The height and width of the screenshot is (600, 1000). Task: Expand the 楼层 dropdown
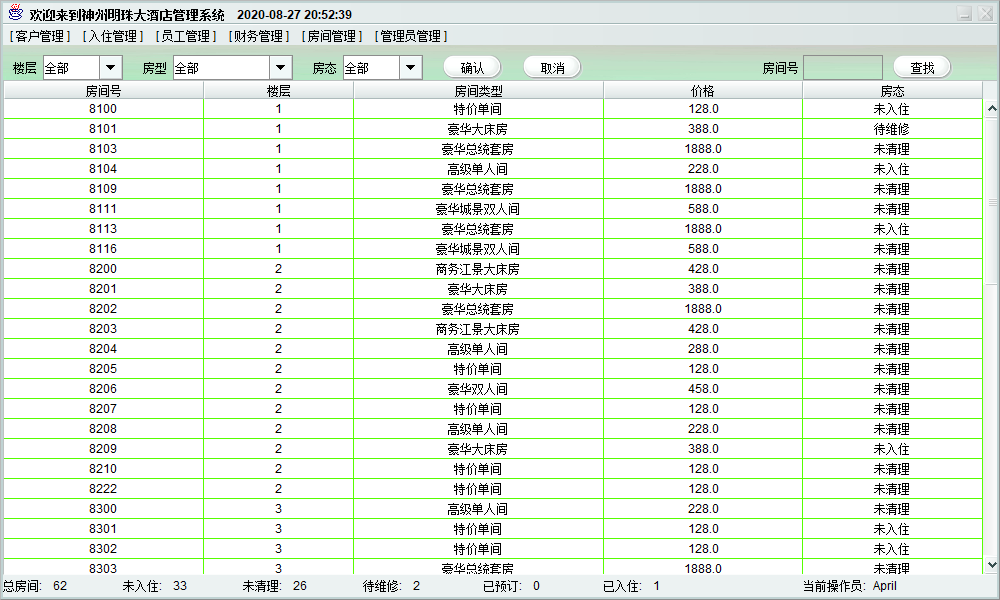click(110, 68)
